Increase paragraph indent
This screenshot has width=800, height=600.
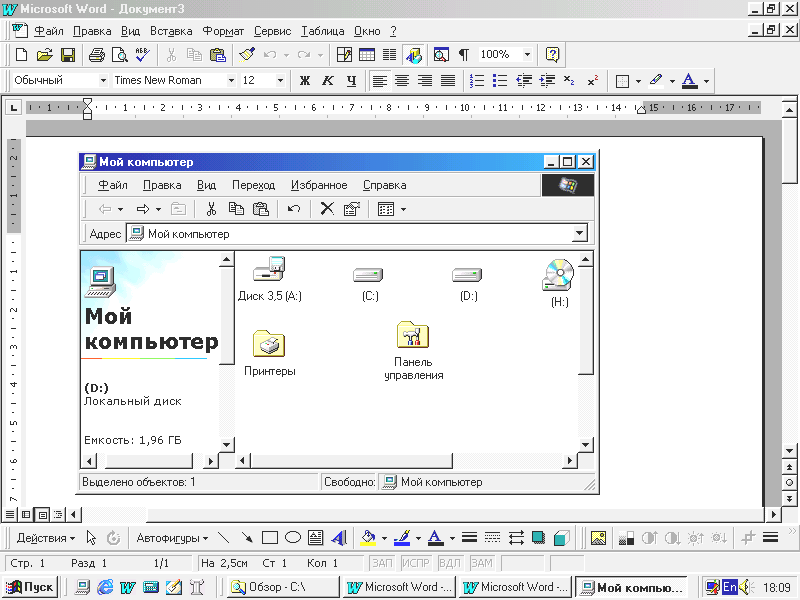[547, 81]
